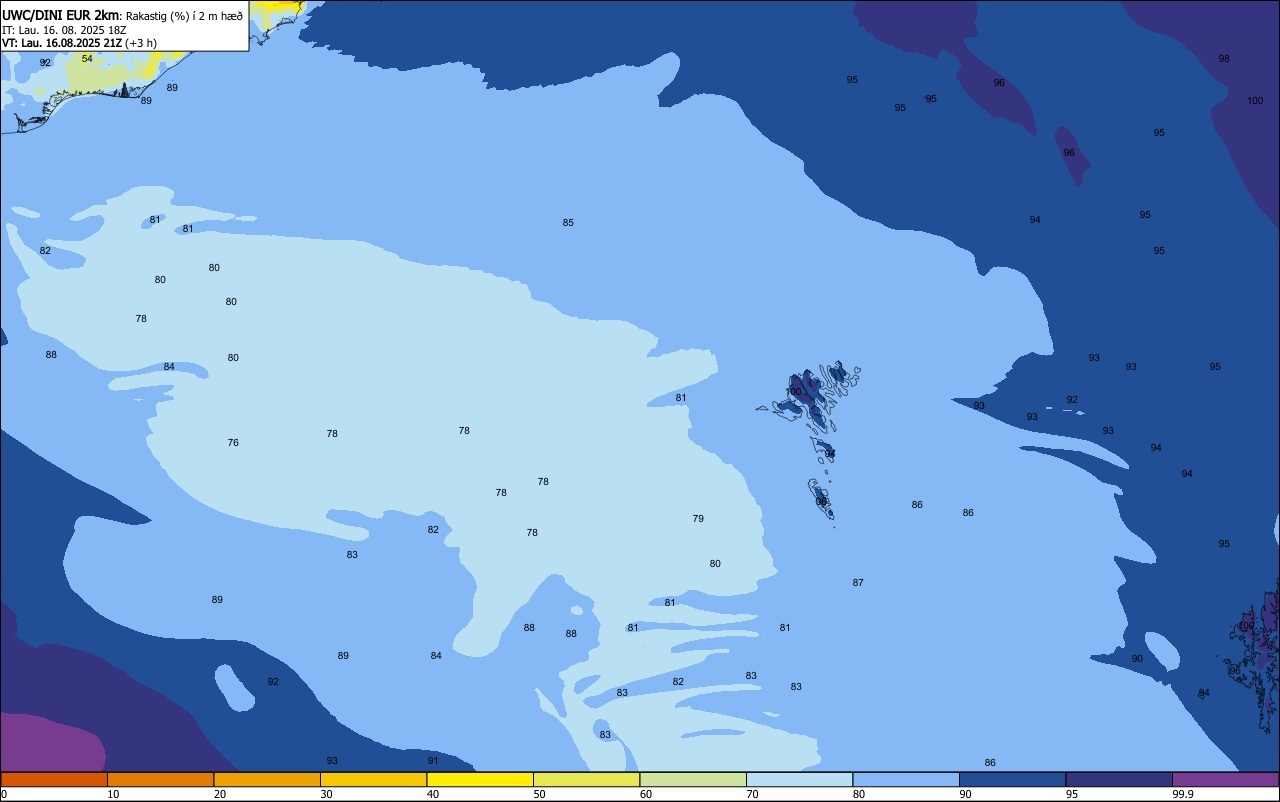Image resolution: width=1280 pixels, height=802 pixels.
Task: Pick the 20–30 legend color segment
Action: coord(267,779)
